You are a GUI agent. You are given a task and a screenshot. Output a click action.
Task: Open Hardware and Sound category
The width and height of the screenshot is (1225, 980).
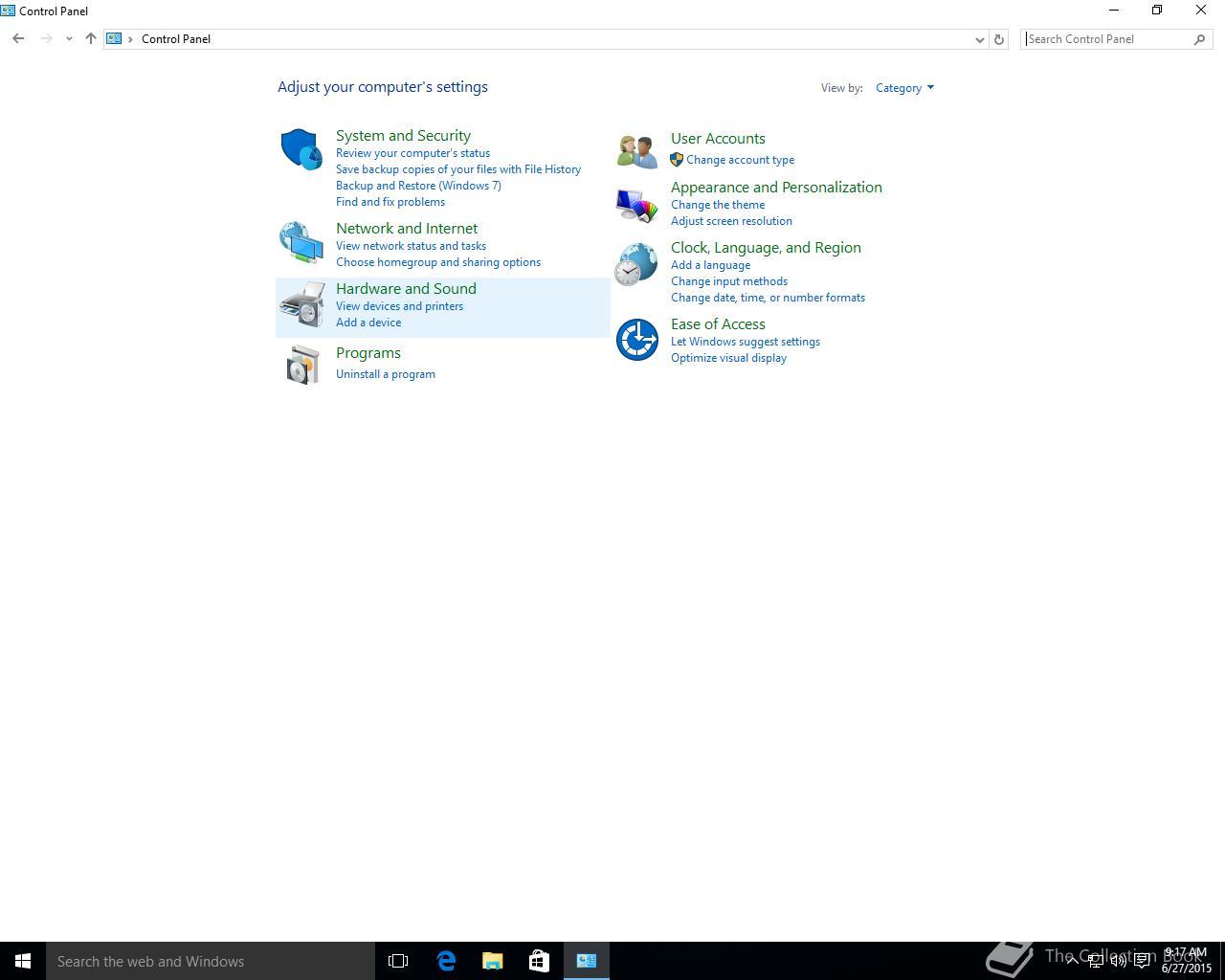coord(406,289)
